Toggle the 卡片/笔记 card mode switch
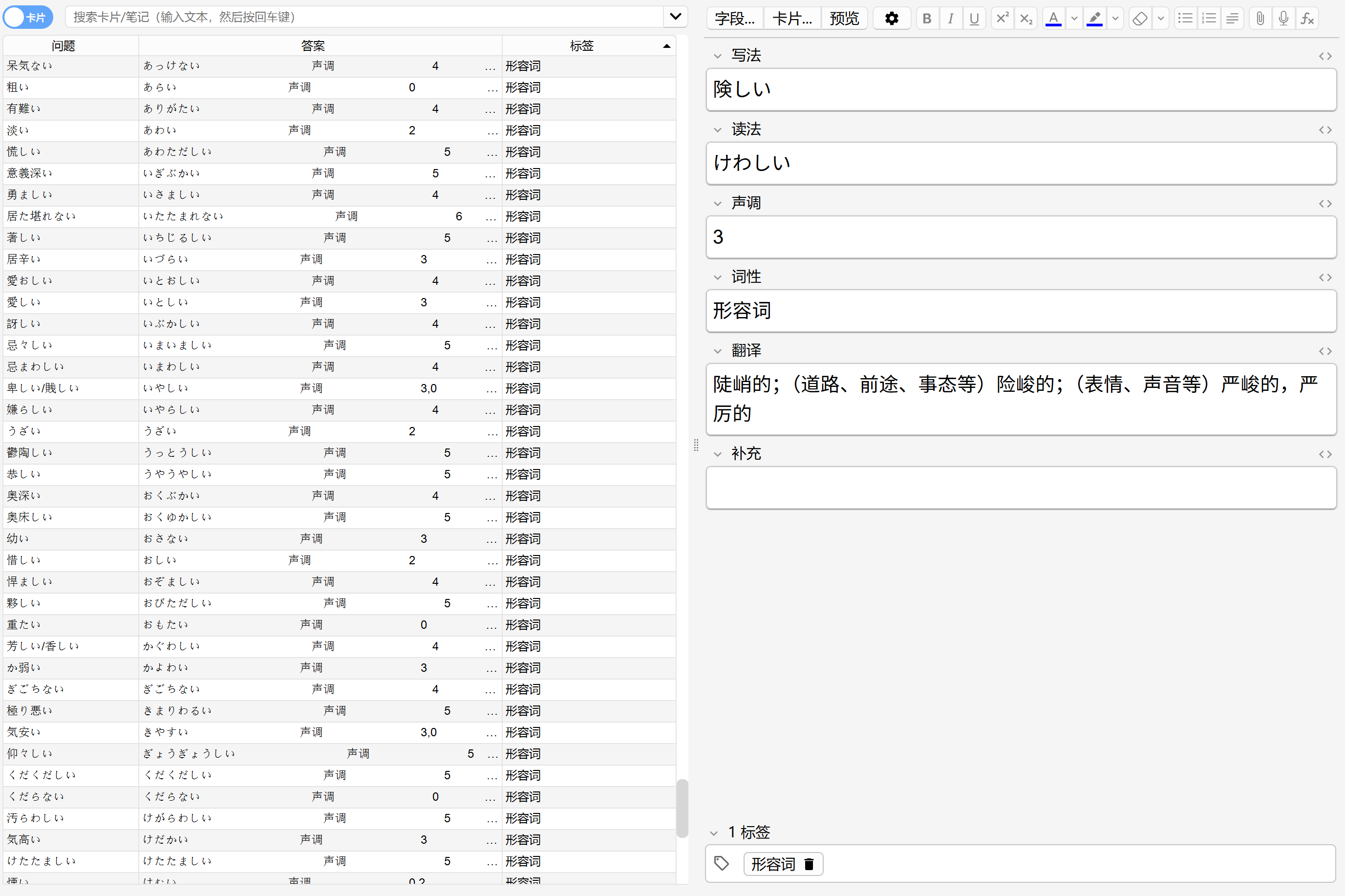This screenshot has width=1345, height=896. pos(28,17)
